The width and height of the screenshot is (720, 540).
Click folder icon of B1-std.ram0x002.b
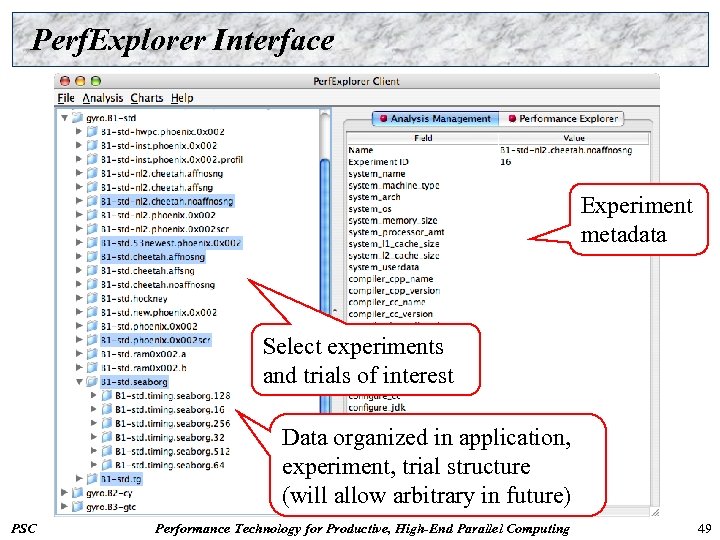pyautogui.click(x=92, y=368)
